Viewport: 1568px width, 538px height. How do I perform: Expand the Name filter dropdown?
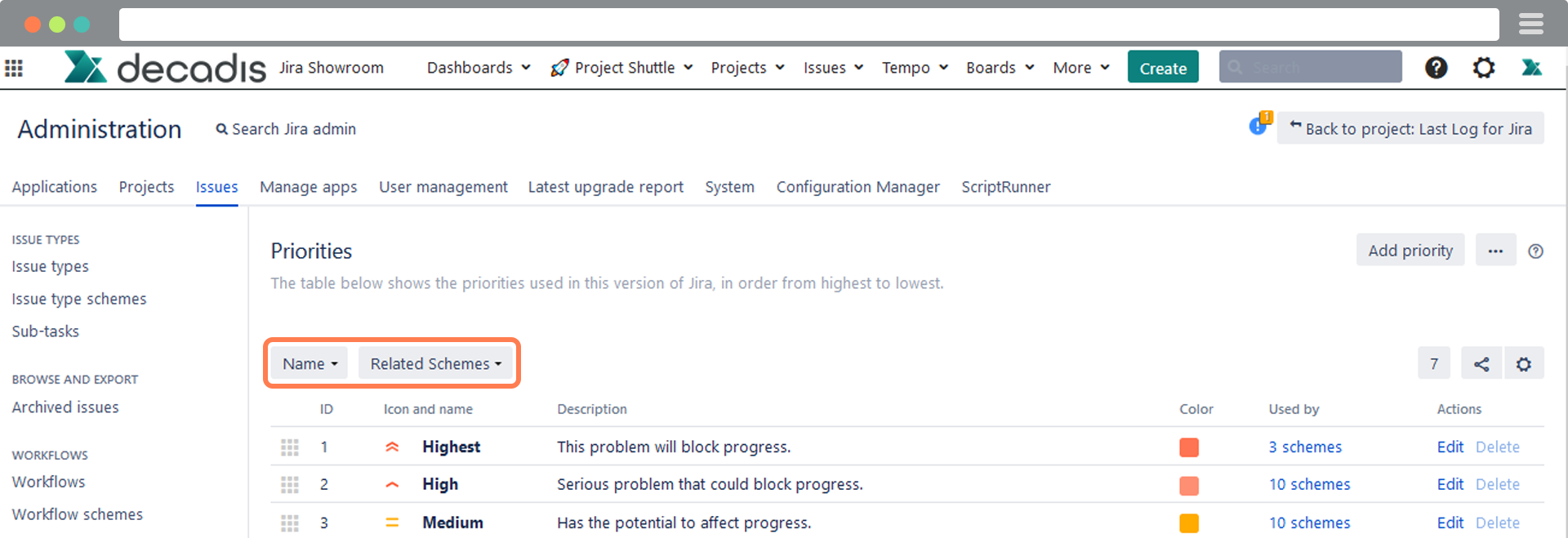310,364
